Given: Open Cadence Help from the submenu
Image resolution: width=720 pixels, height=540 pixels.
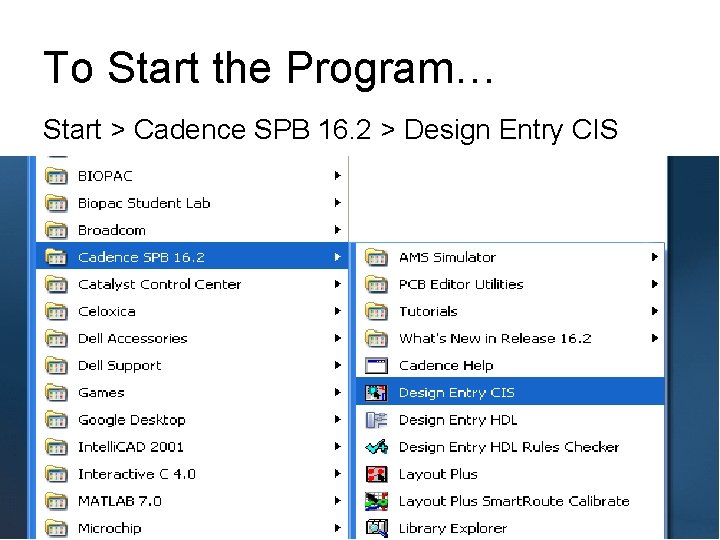Looking at the screenshot, I should coord(510,365).
